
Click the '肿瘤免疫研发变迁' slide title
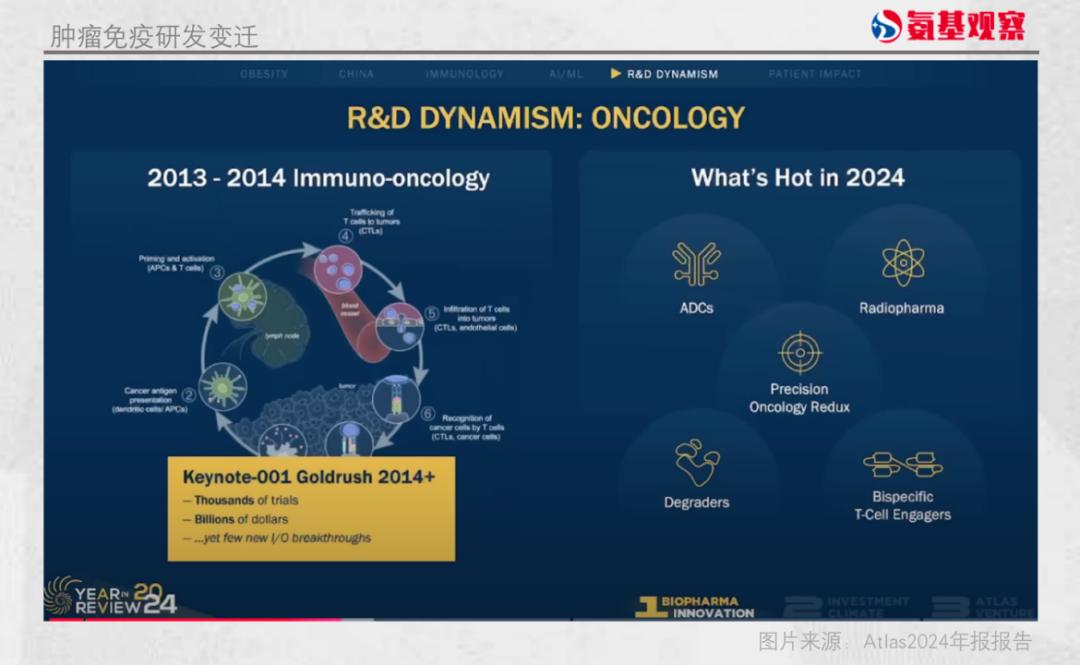coord(154,37)
